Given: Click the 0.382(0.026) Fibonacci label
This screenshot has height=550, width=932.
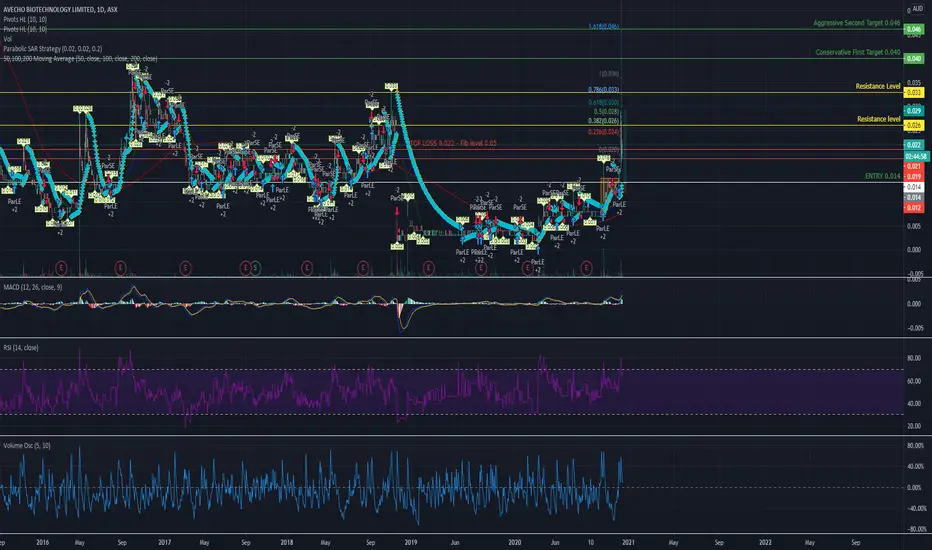Looking at the screenshot, I should (x=604, y=121).
